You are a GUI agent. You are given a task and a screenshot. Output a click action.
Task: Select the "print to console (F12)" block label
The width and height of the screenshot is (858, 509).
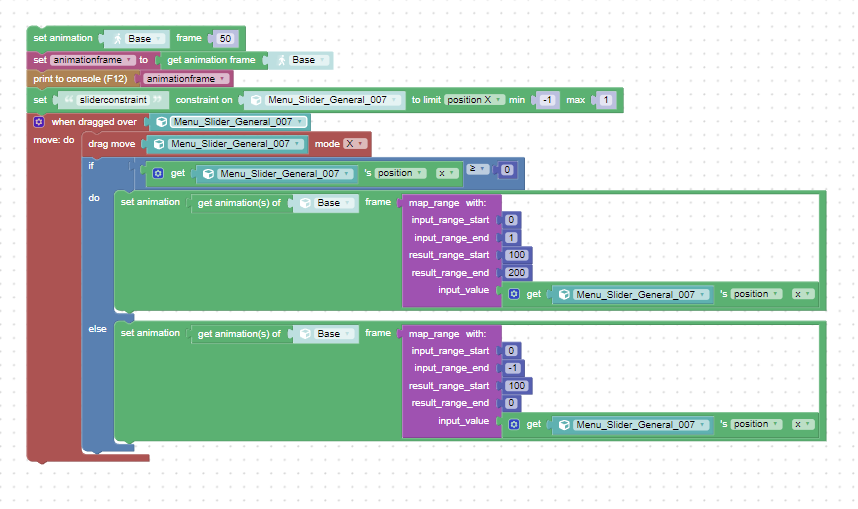click(80, 79)
